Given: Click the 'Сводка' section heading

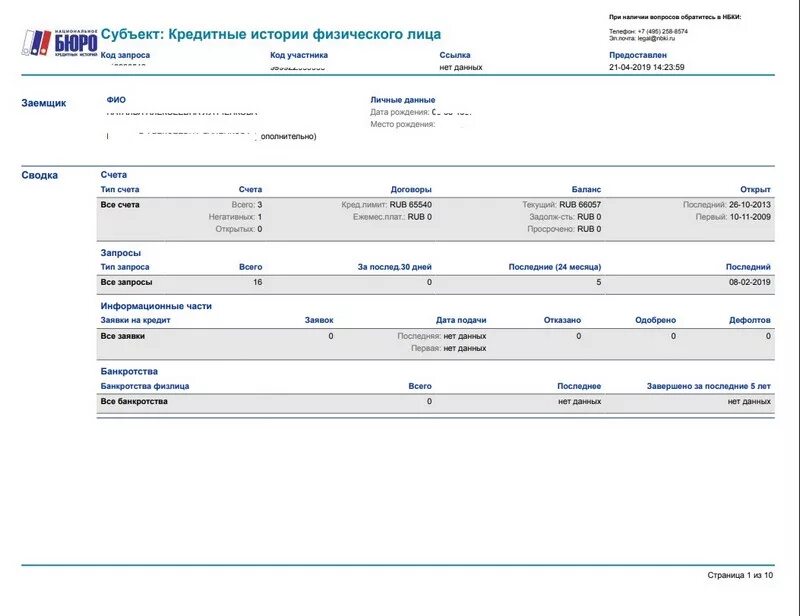Looking at the screenshot, I should (39, 176).
